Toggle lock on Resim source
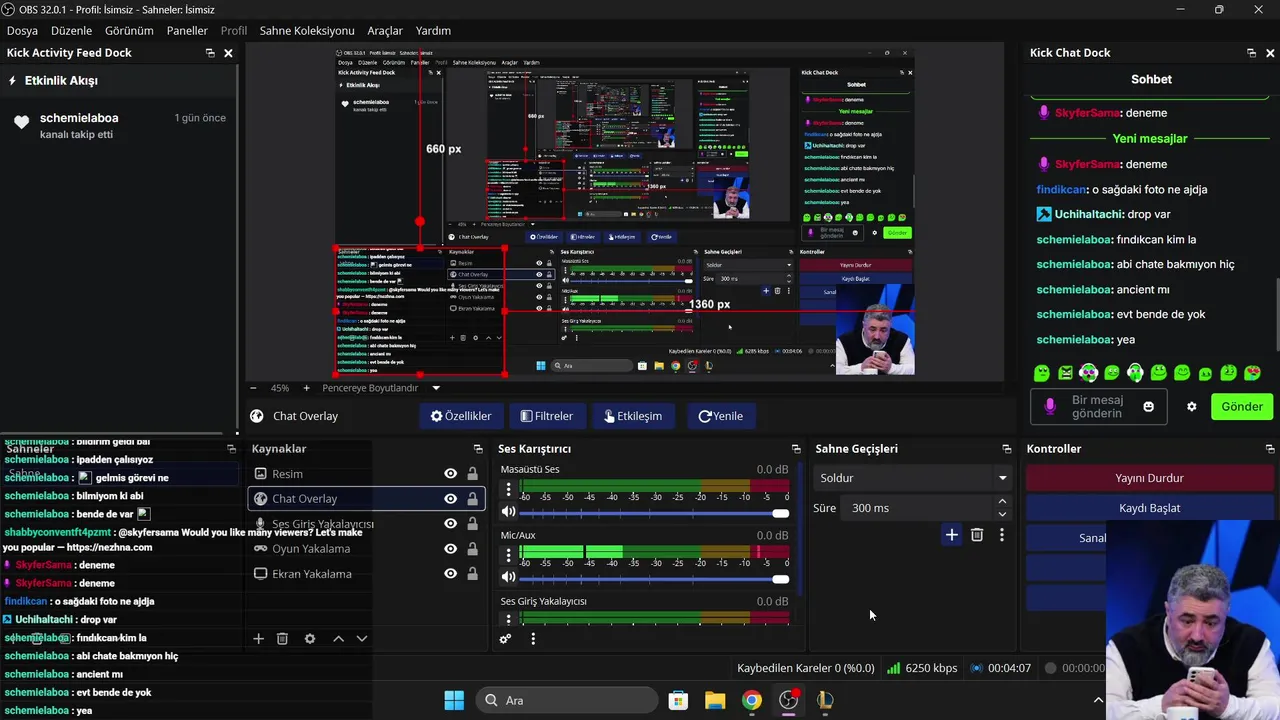The height and width of the screenshot is (720, 1280). 472,474
